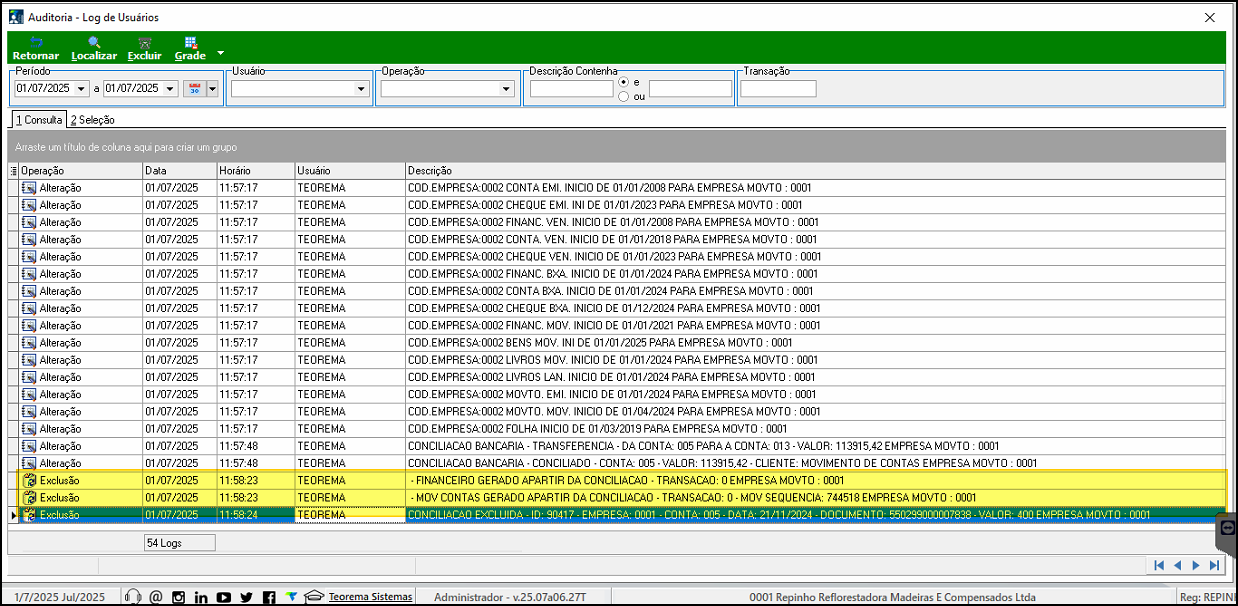This screenshot has height=606, width=1238.
Task: Click Alteração icon in CONTA. VEN. row
Action: point(29,239)
